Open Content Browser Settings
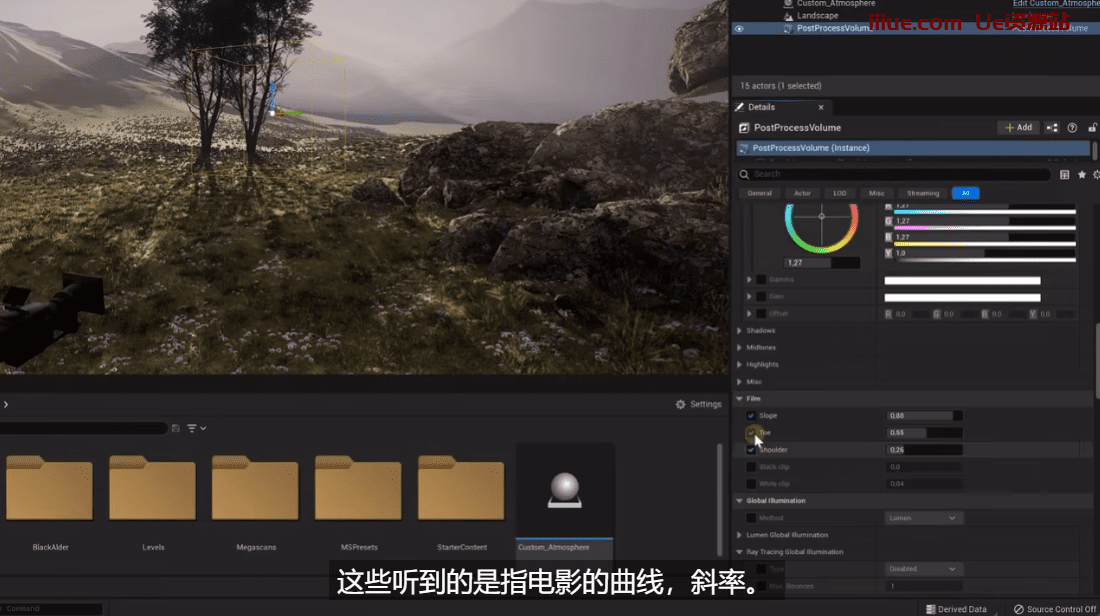The width and height of the screenshot is (1100, 616). coord(698,404)
